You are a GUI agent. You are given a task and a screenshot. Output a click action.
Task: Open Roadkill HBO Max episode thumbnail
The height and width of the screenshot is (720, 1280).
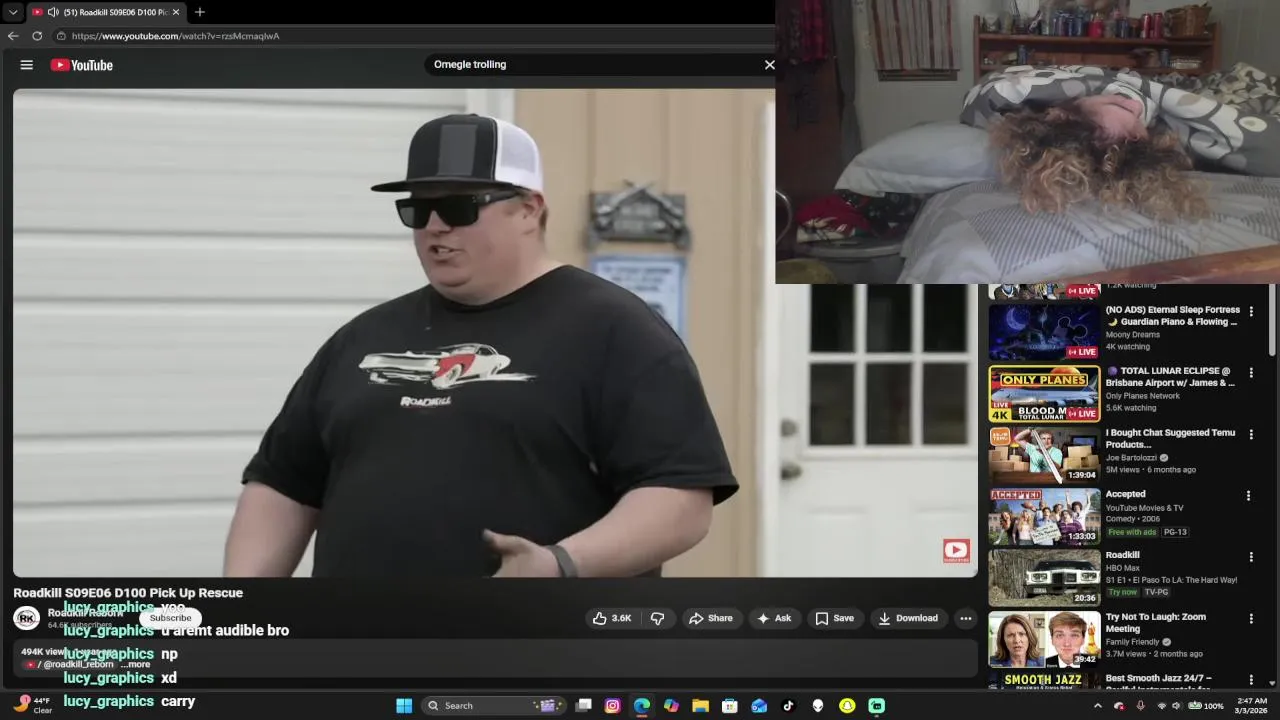tap(1044, 577)
